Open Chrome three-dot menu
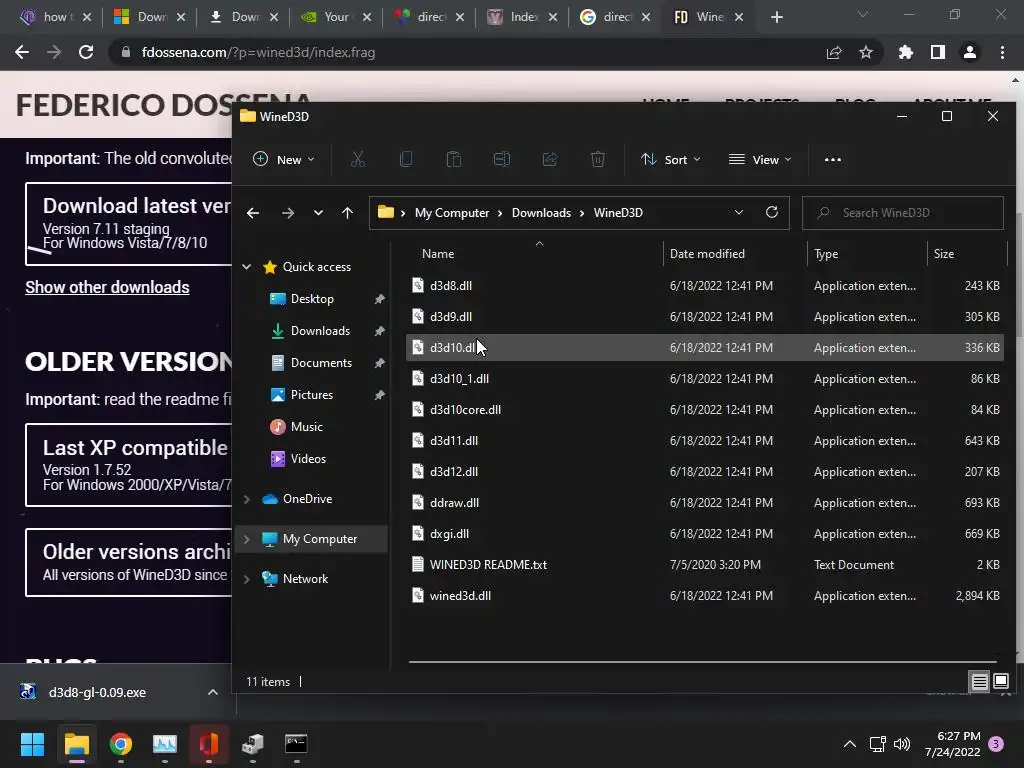The height and width of the screenshot is (768, 1024). [x=1002, y=52]
